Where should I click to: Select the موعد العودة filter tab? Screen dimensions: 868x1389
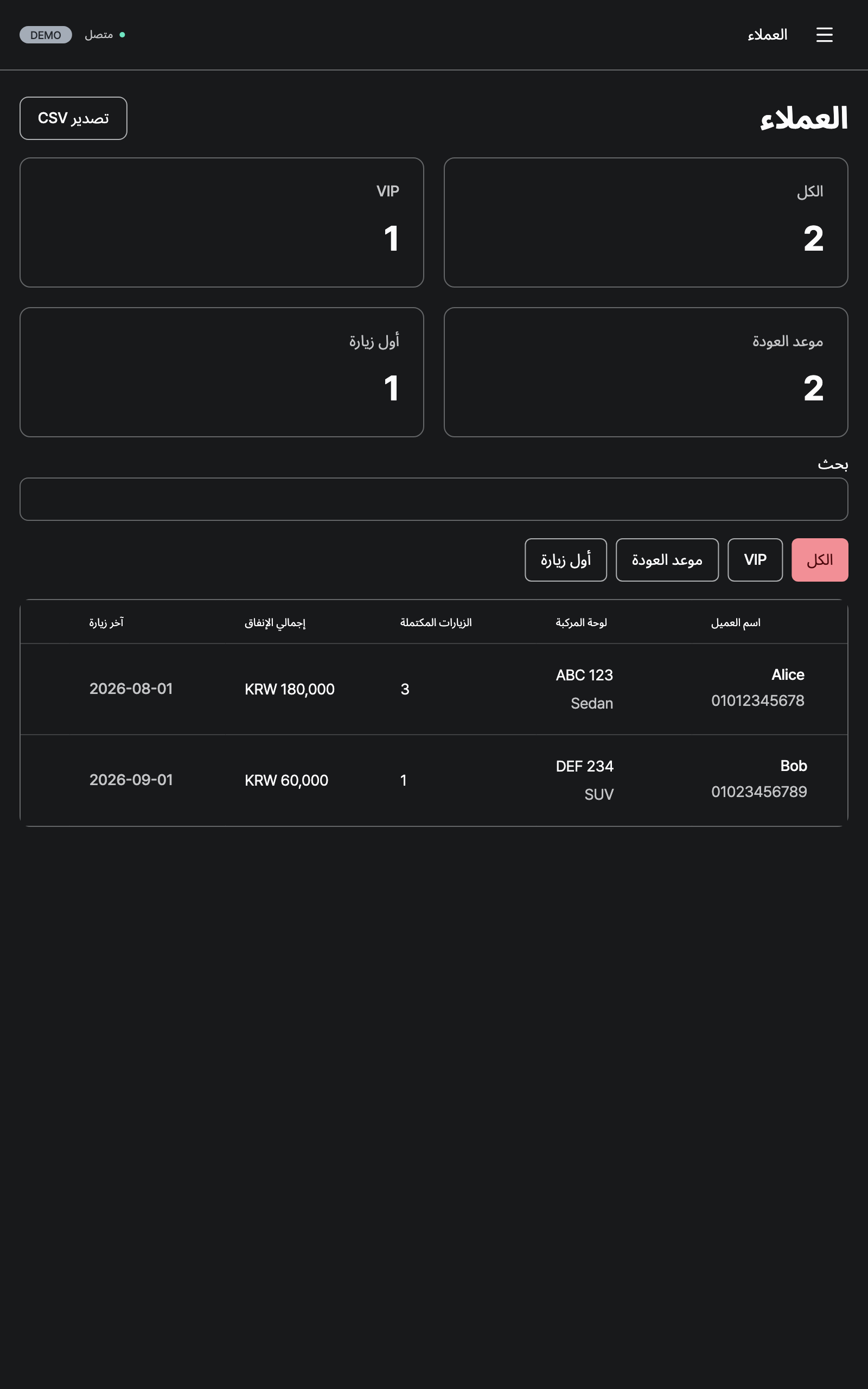pos(667,559)
